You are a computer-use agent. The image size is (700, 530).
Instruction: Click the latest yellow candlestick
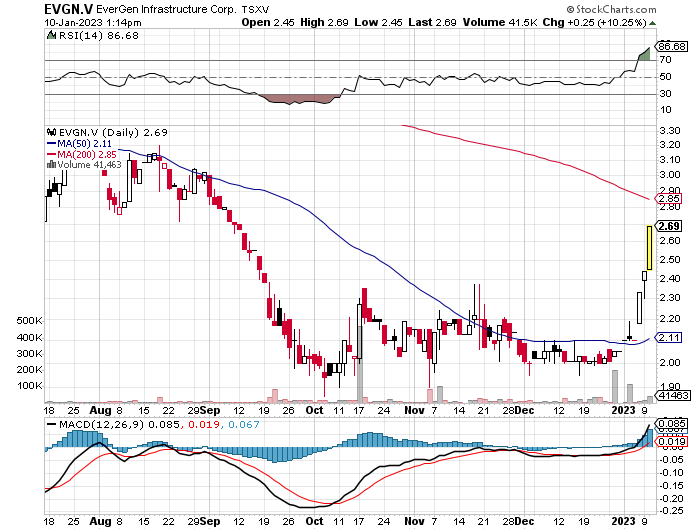coord(649,248)
